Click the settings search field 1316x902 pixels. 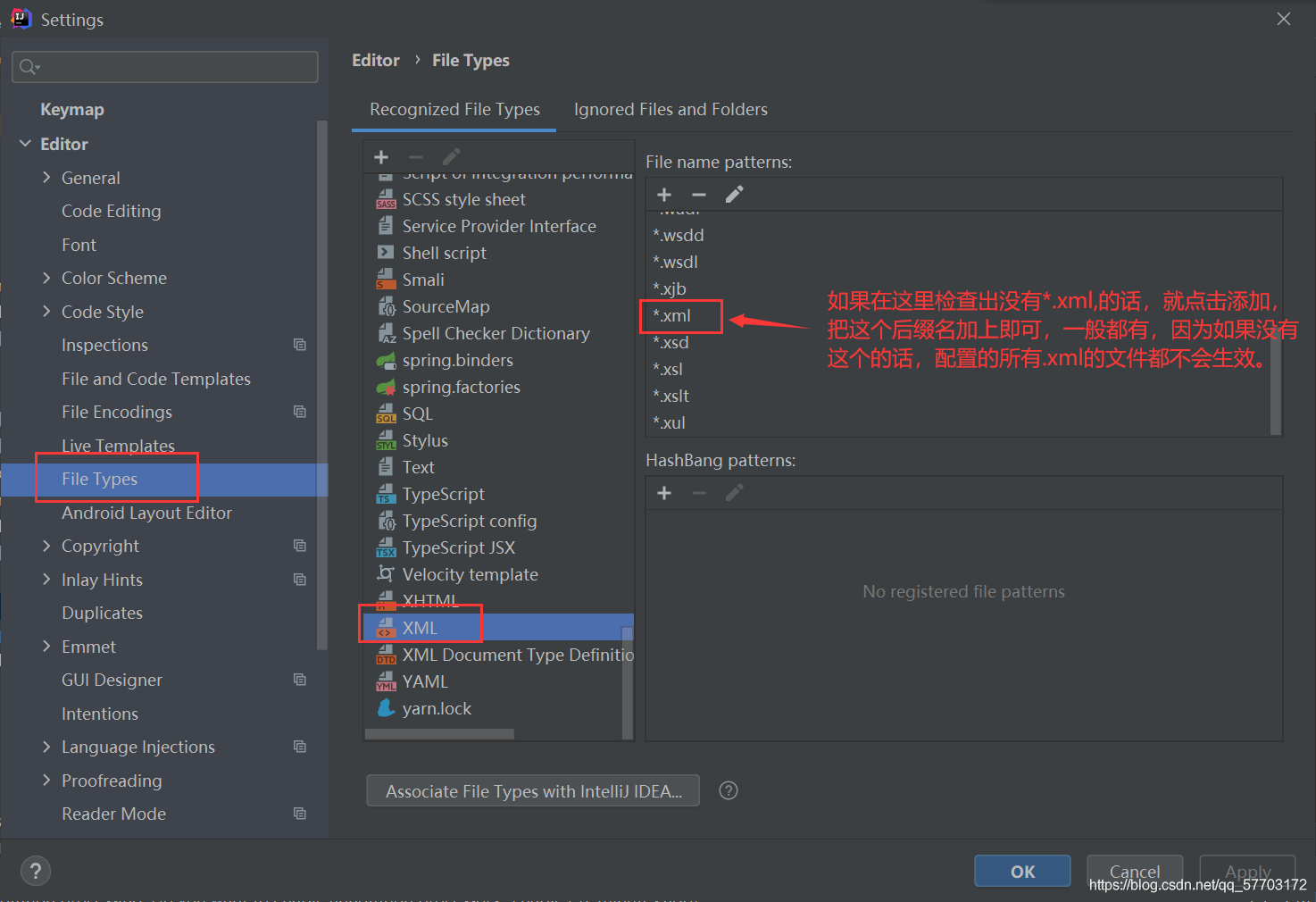(165, 67)
